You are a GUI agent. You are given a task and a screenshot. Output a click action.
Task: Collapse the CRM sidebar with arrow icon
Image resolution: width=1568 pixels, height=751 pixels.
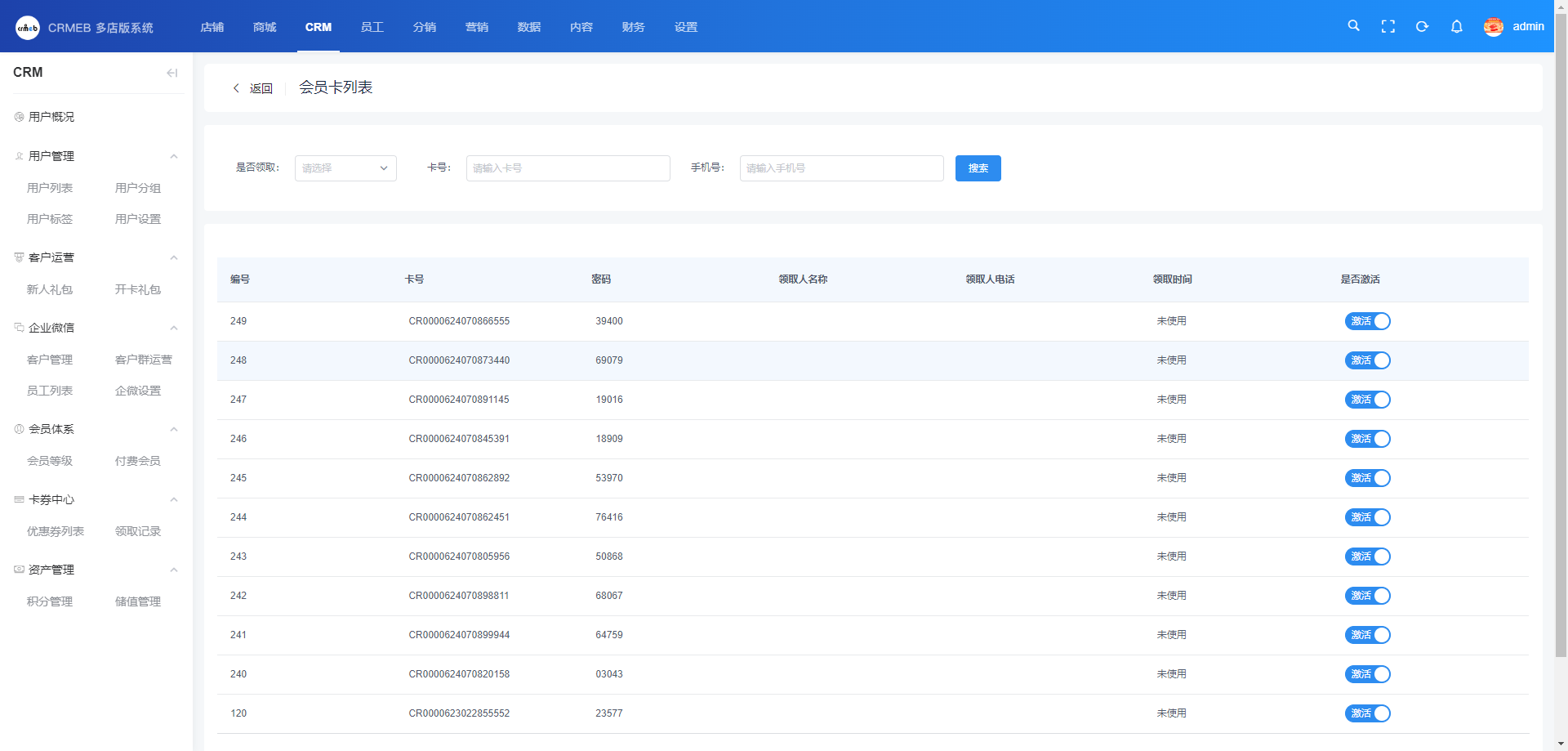[171, 73]
